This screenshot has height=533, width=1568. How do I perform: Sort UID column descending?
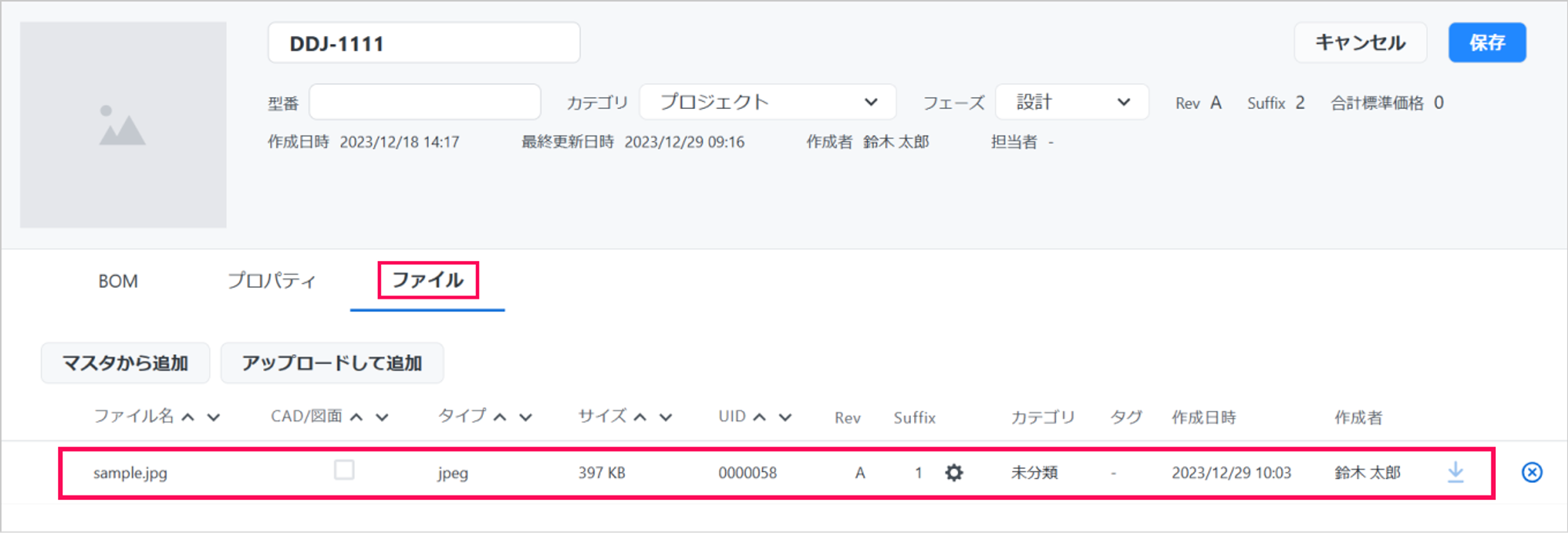[785, 417]
